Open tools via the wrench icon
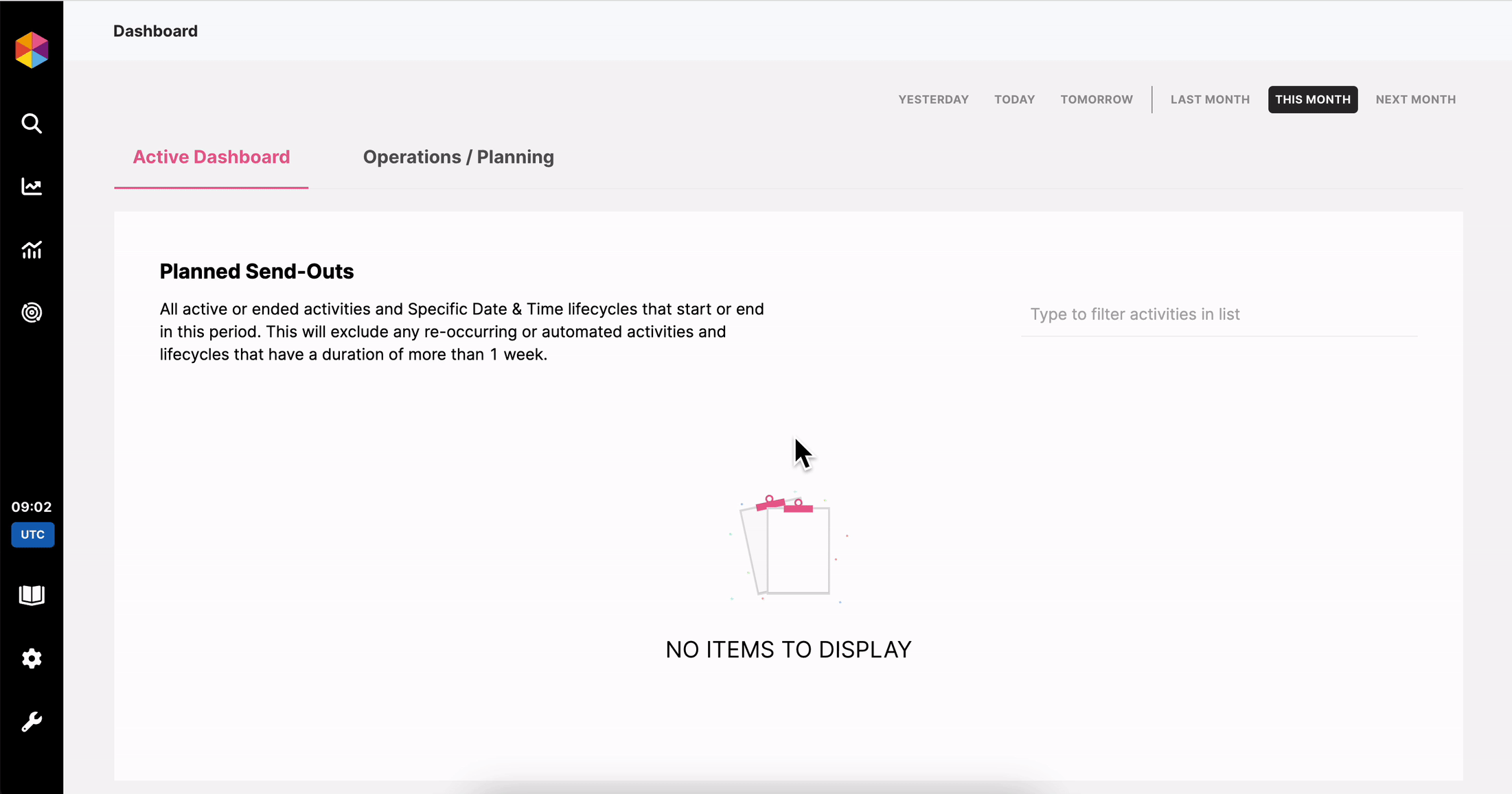1512x794 pixels. point(32,722)
